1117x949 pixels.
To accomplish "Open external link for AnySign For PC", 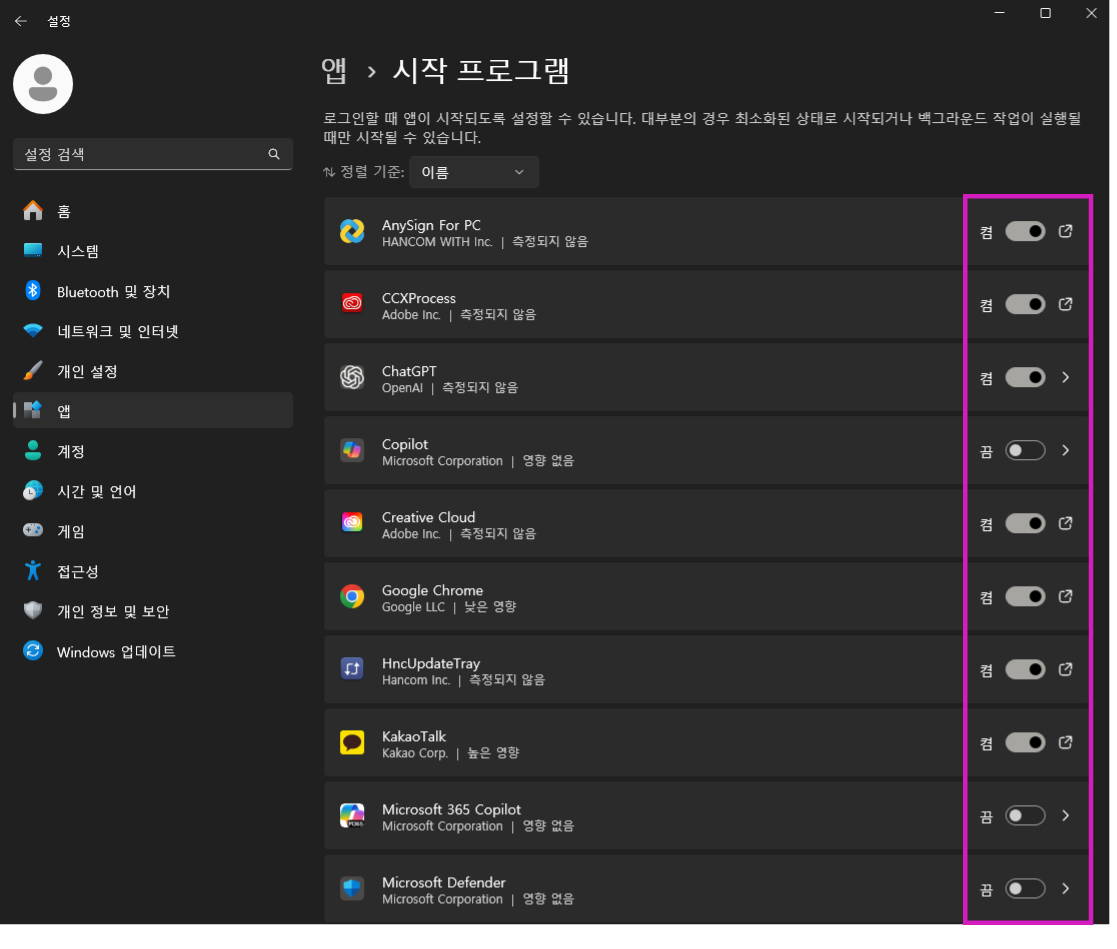I will point(1066,232).
